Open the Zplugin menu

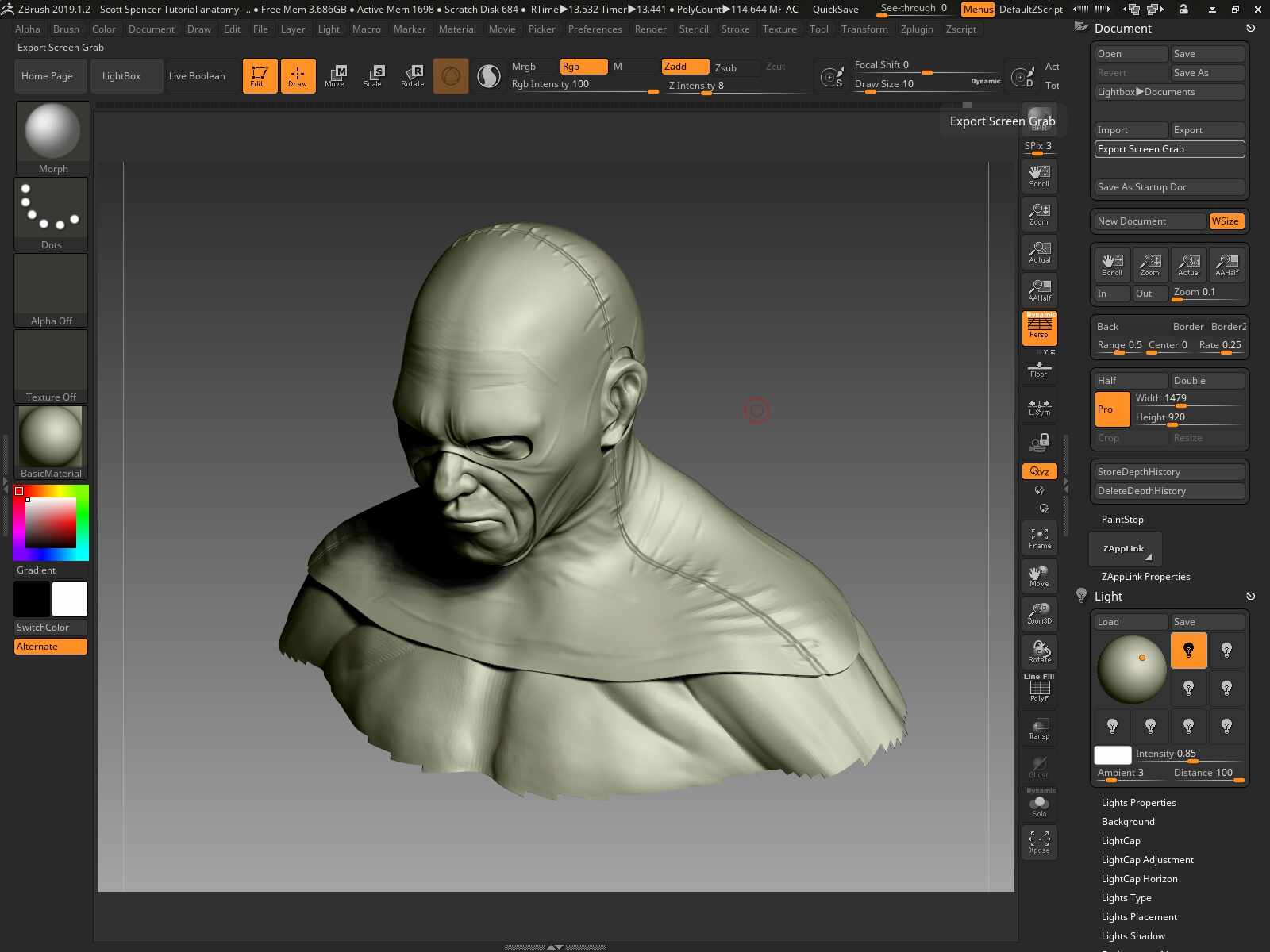click(x=917, y=29)
